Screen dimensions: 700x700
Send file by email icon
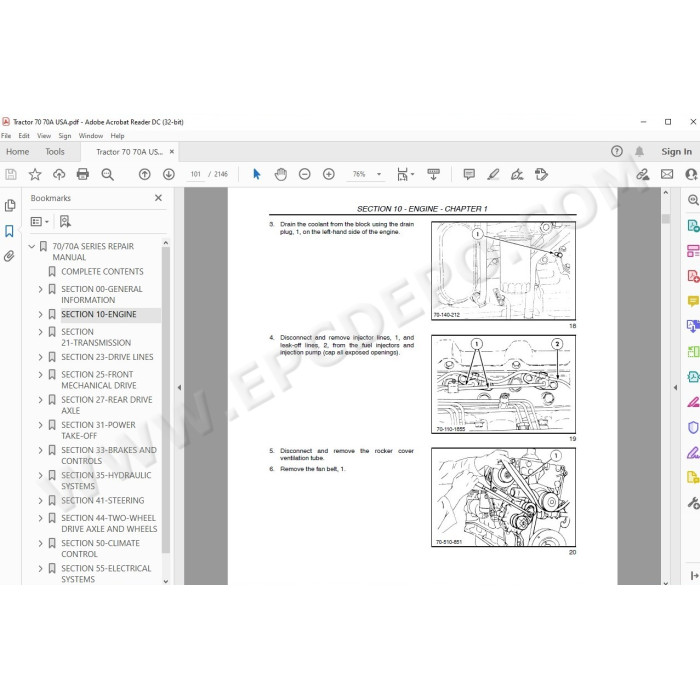pyautogui.click(x=667, y=174)
